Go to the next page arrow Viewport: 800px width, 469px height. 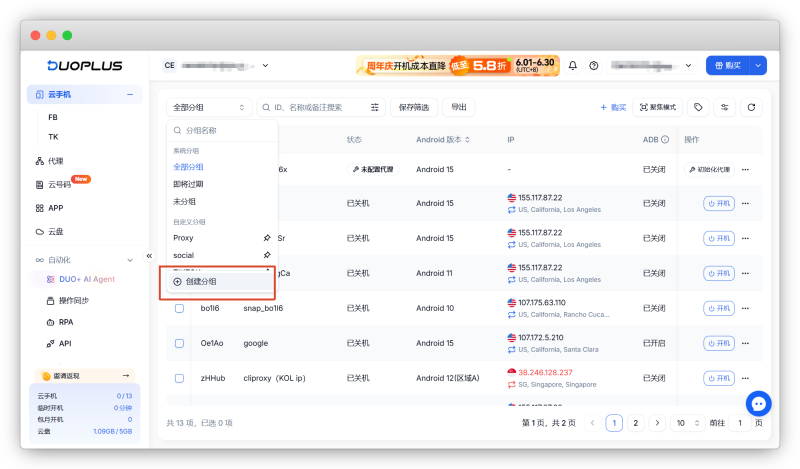pyautogui.click(x=657, y=423)
